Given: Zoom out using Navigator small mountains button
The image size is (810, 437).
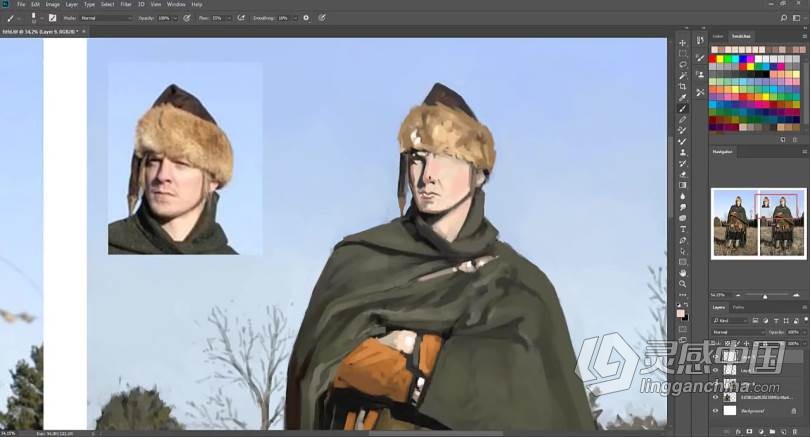Looking at the screenshot, I should tap(738, 295).
